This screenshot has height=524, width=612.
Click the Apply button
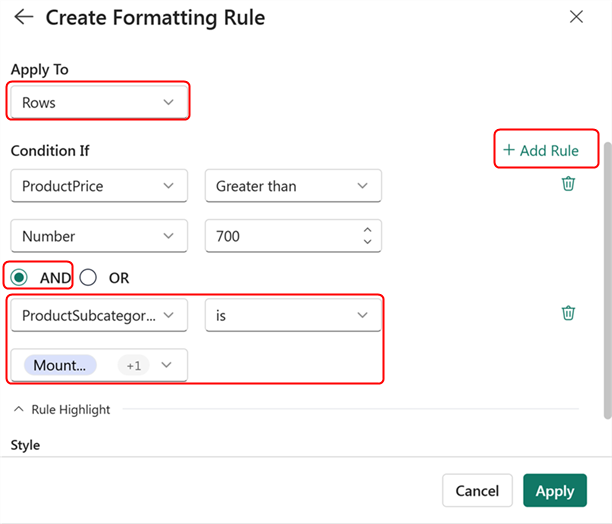coord(555,490)
